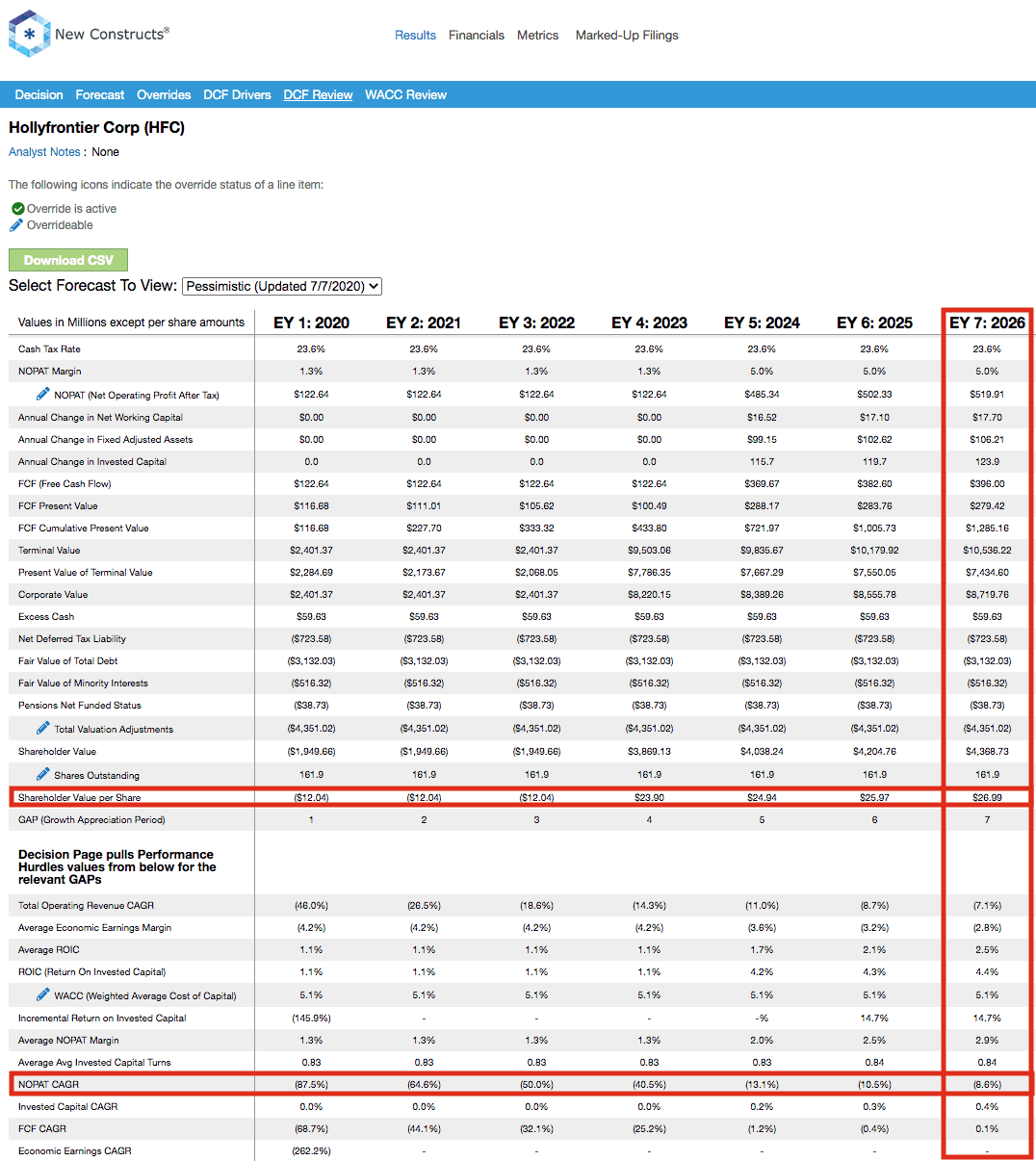Click the Total Operating Revenue CAGR label
This screenshot has height=1161, width=1036.
[86, 906]
